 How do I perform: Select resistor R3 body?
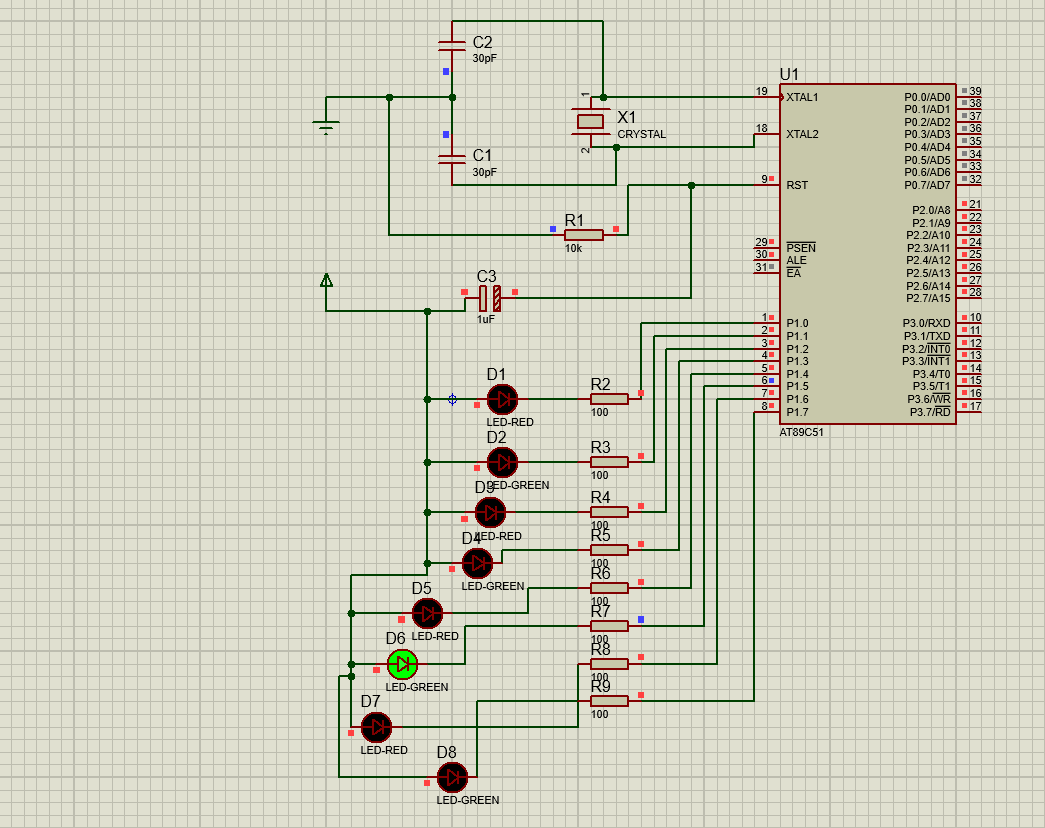[x=609, y=462]
